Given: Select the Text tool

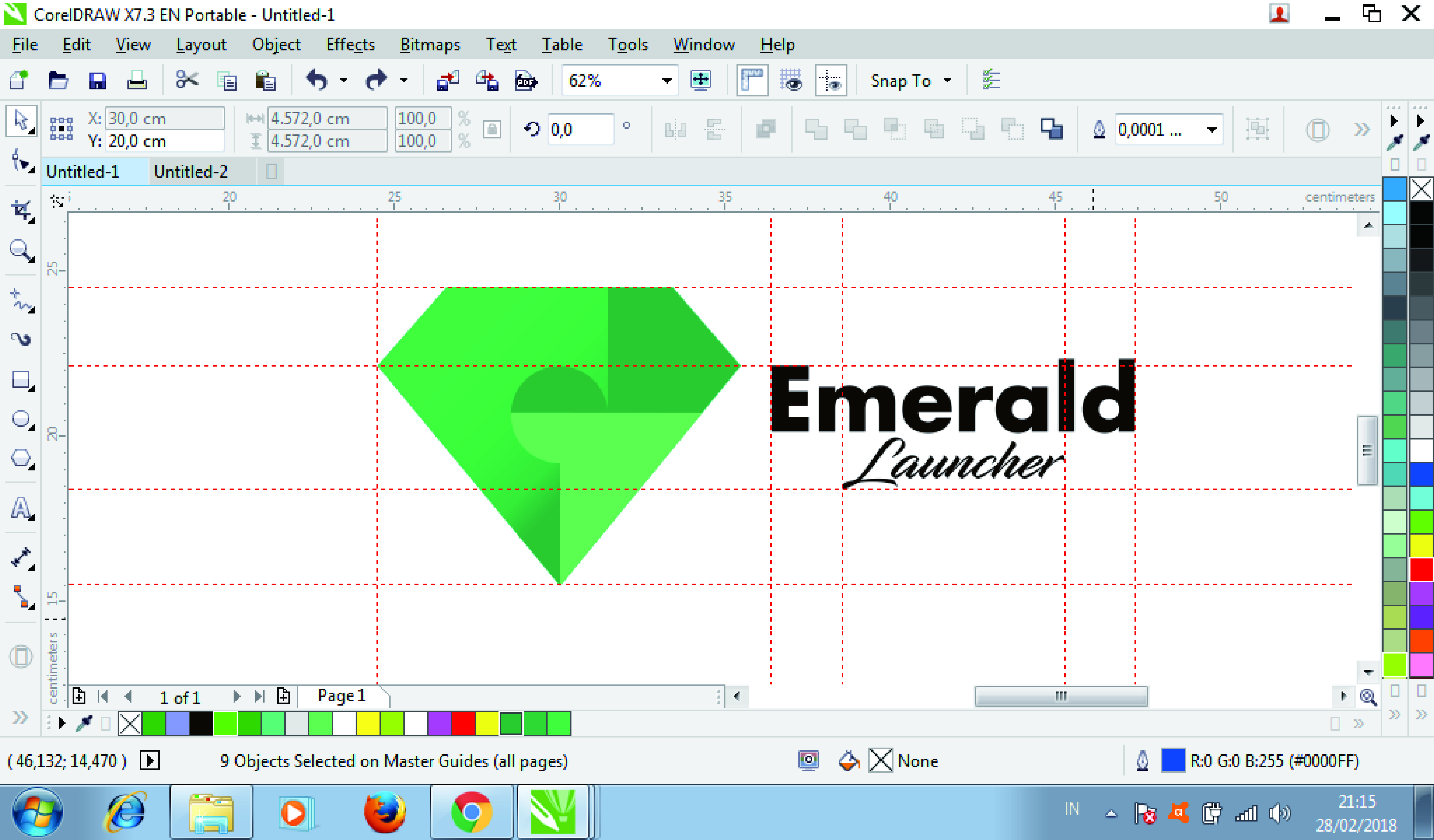Looking at the screenshot, I should click(x=21, y=508).
